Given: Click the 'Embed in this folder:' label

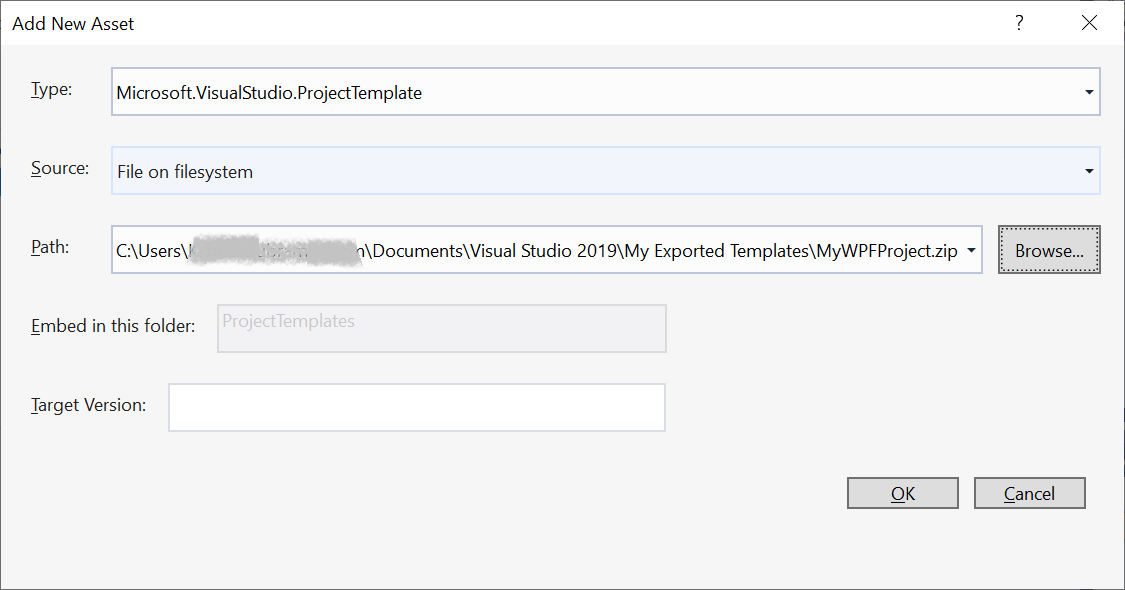Looking at the screenshot, I should [x=113, y=326].
